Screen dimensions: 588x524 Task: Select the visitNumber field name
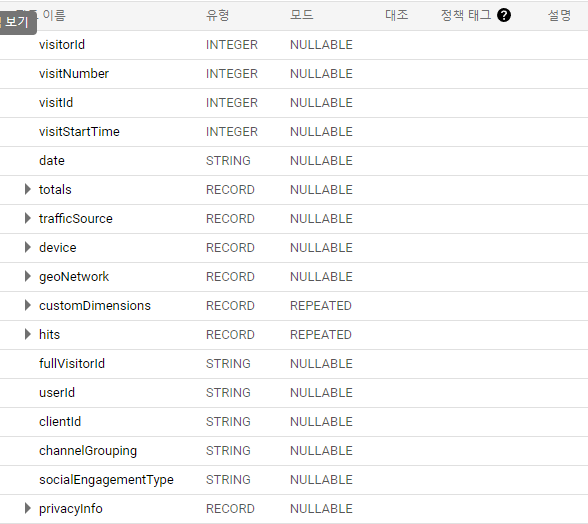coord(74,74)
